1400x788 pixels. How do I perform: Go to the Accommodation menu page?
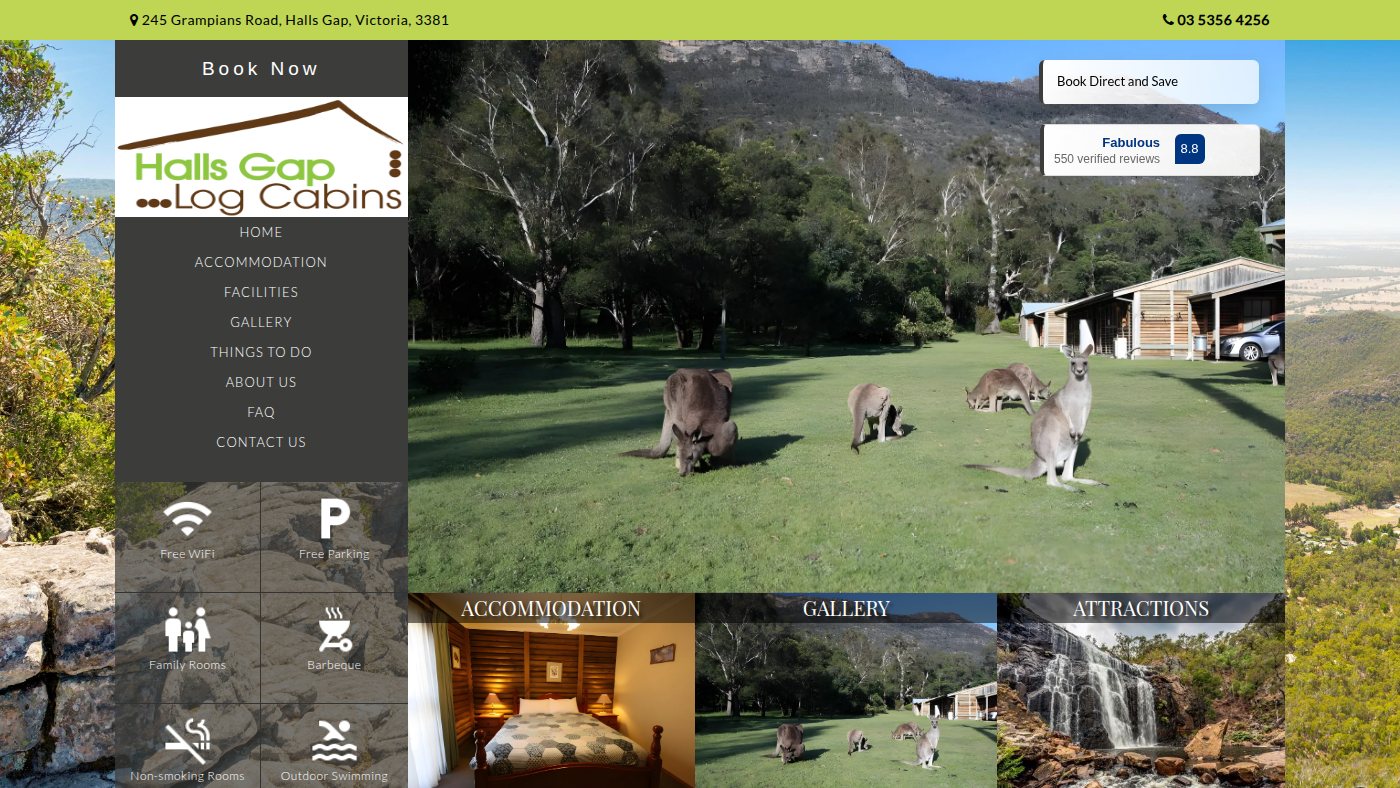click(261, 262)
